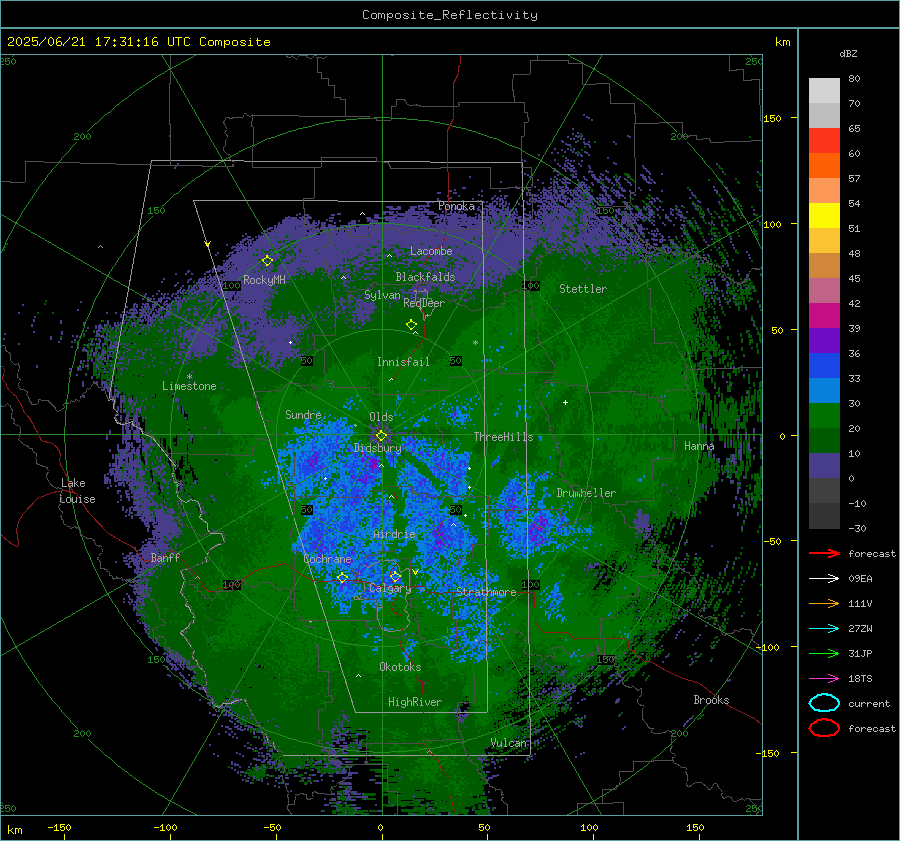
Task: Click the Okotoks label
Action: point(400,667)
